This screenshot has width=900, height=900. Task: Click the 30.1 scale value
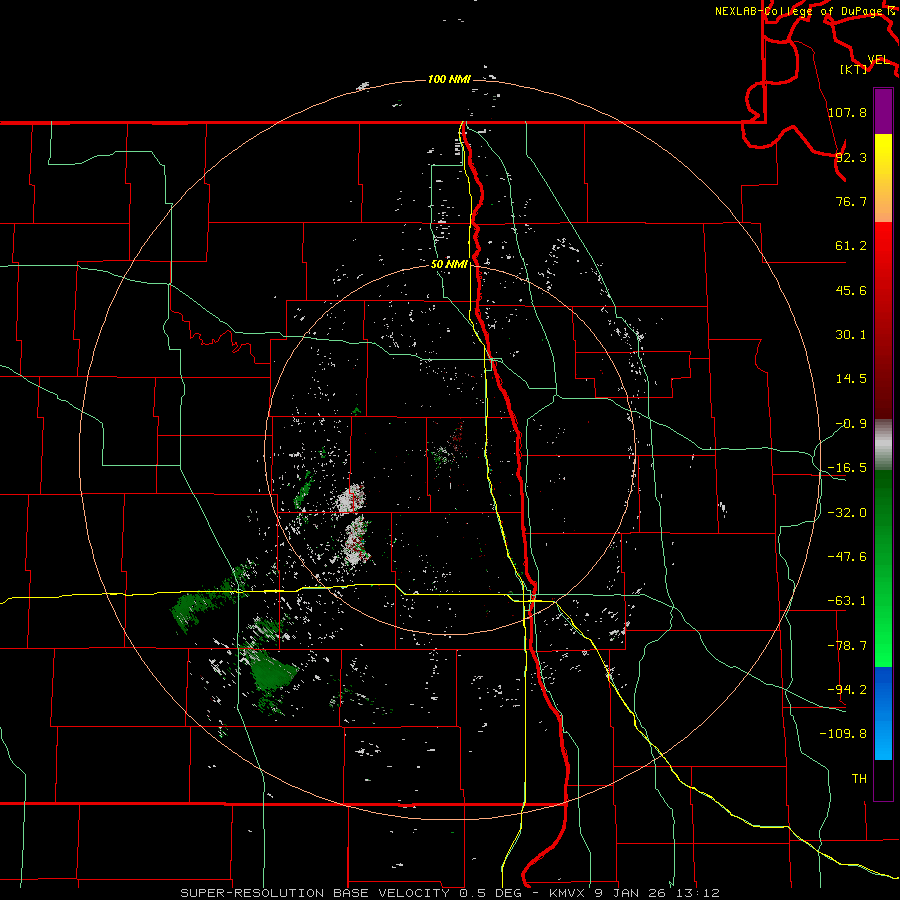pyautogui.click(x=851, y=335)
